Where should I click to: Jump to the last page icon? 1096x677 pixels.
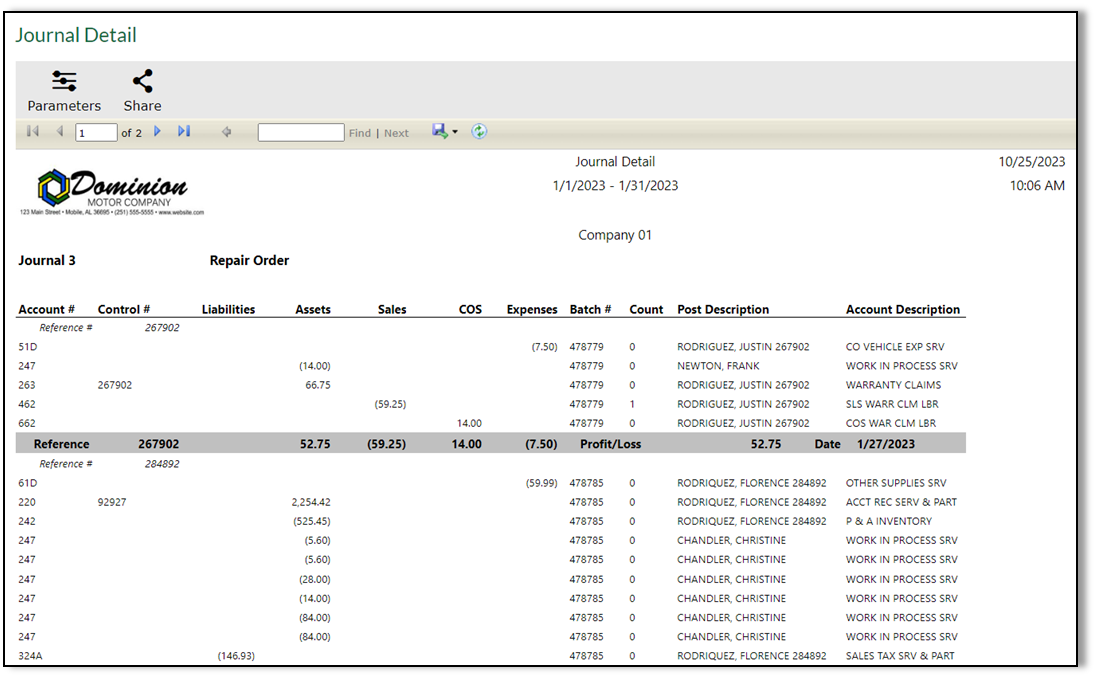point(184,131)
